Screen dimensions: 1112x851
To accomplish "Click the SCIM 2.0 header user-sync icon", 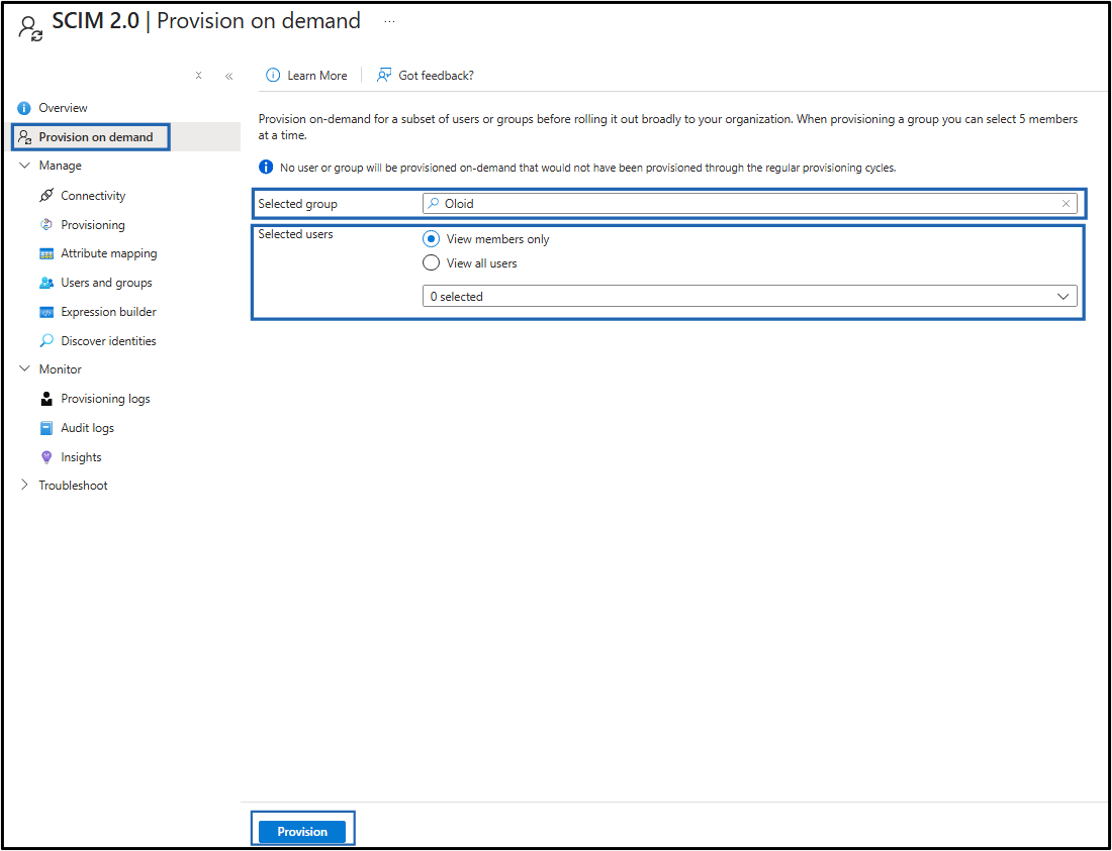I will click(30, 28).
